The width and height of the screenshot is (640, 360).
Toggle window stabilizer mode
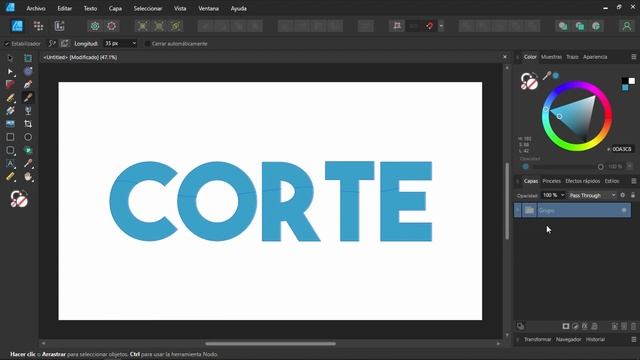coord(64,43)
